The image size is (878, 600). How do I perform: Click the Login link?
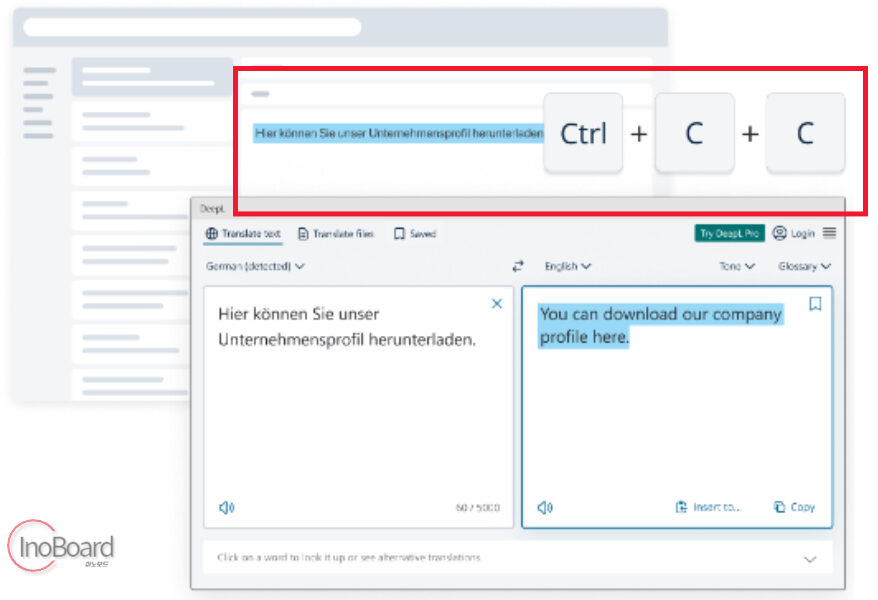(x=802, y=233)
